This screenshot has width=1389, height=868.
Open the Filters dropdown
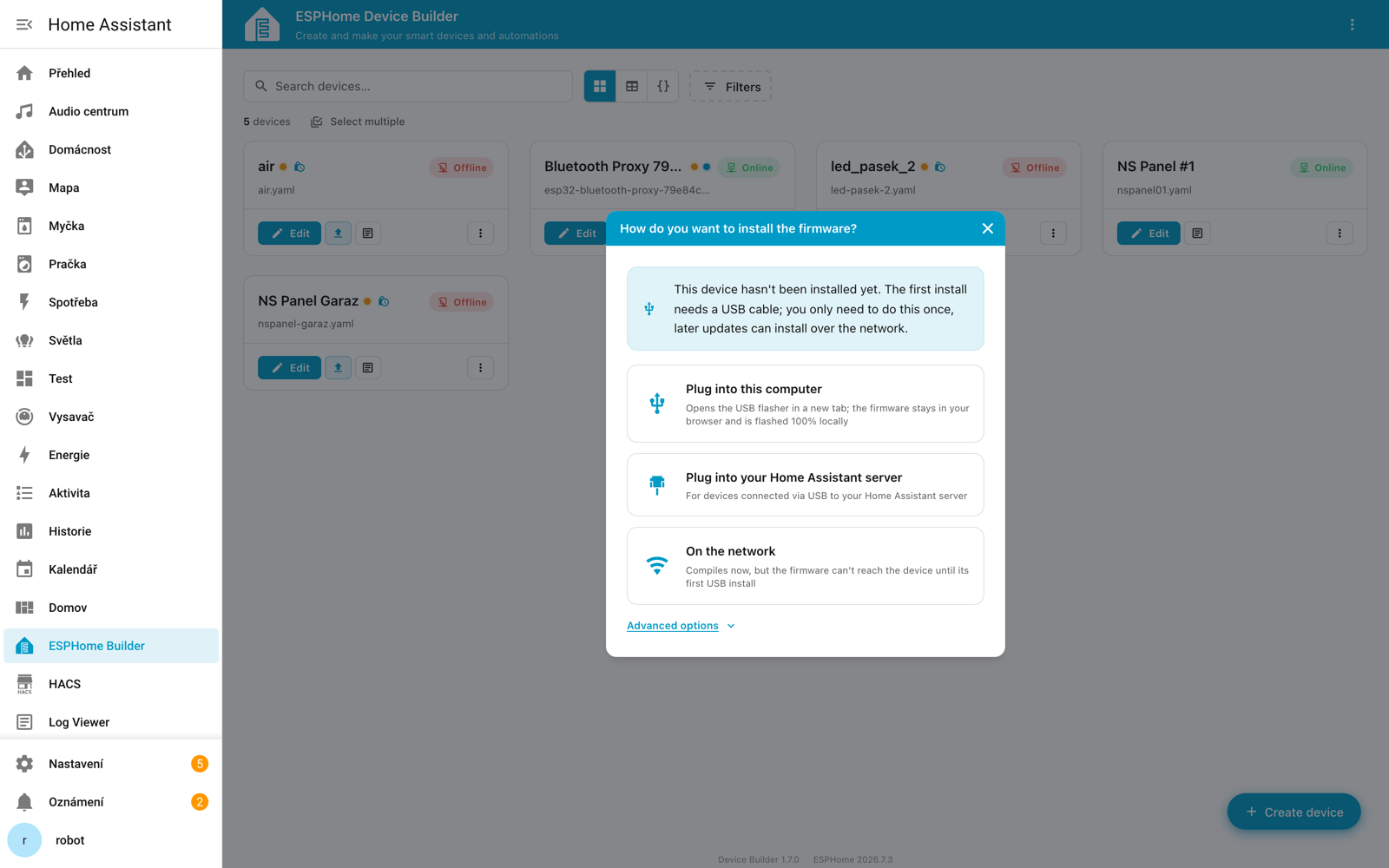coord(731,87)
